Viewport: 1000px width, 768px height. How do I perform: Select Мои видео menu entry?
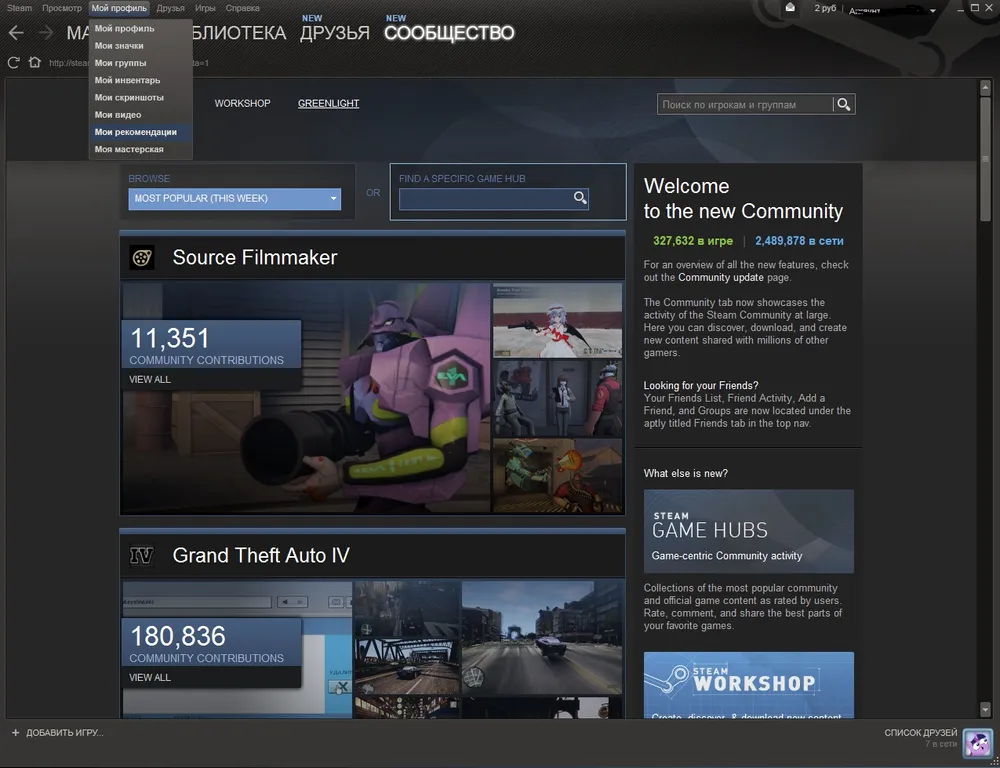click(141, 115)
